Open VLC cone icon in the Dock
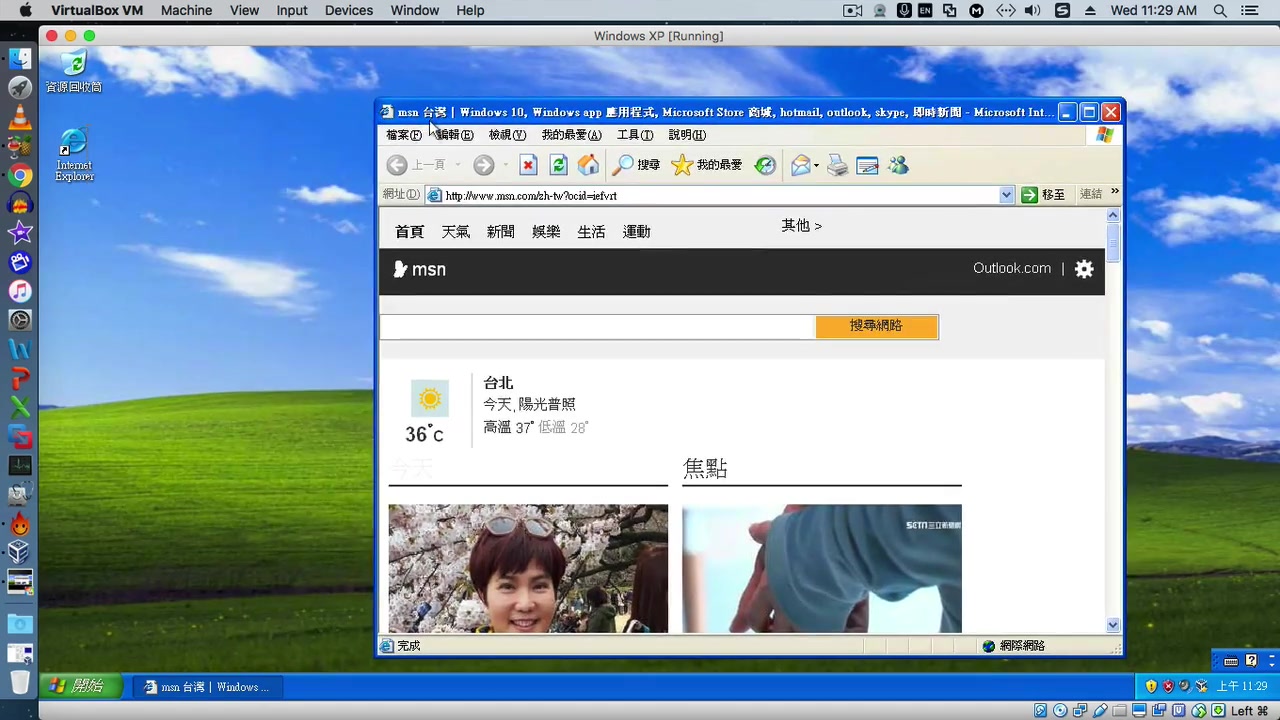This screenshot has height=720, width=1280. 20,118
